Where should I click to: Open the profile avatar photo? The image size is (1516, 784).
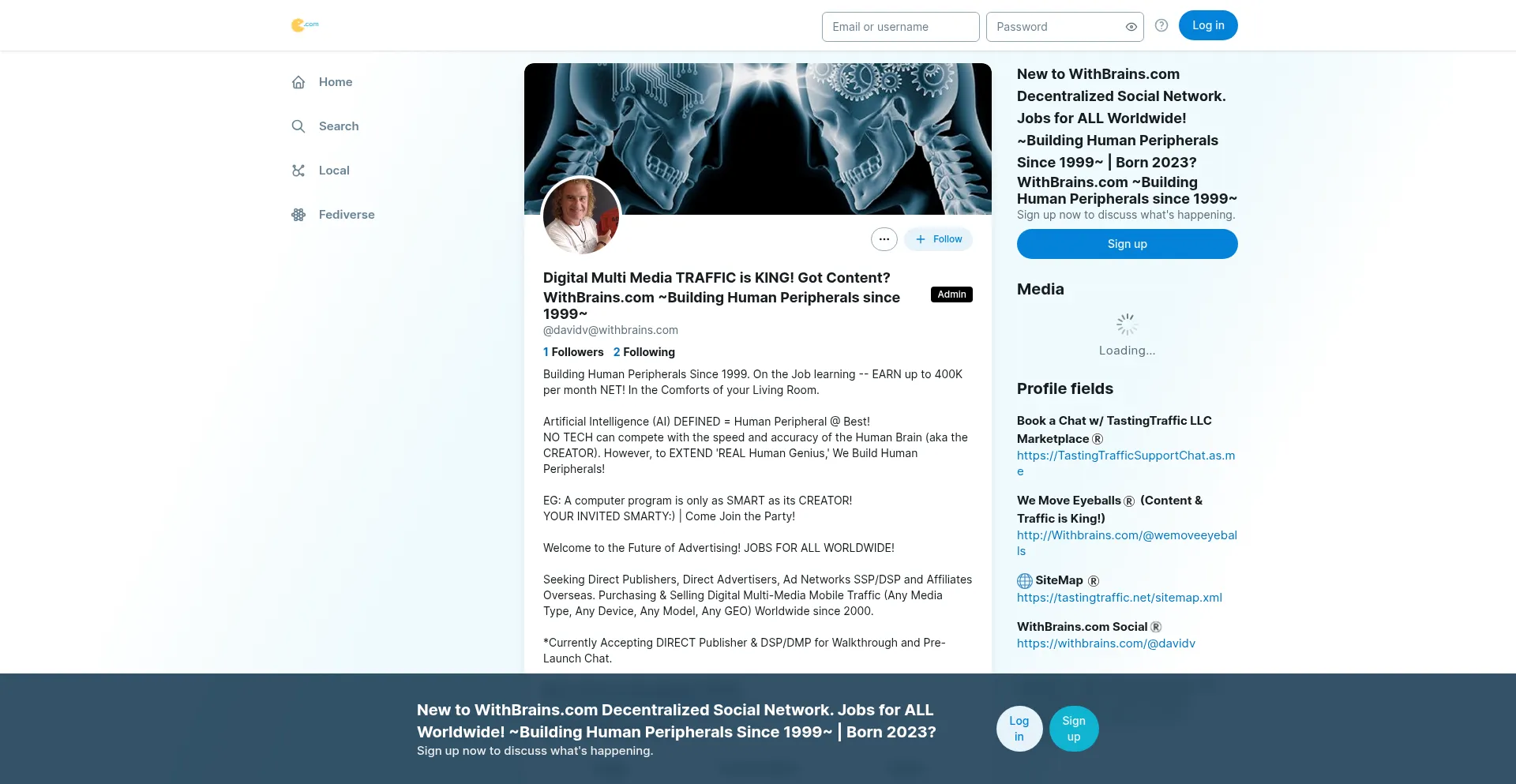tap(581, 216)
